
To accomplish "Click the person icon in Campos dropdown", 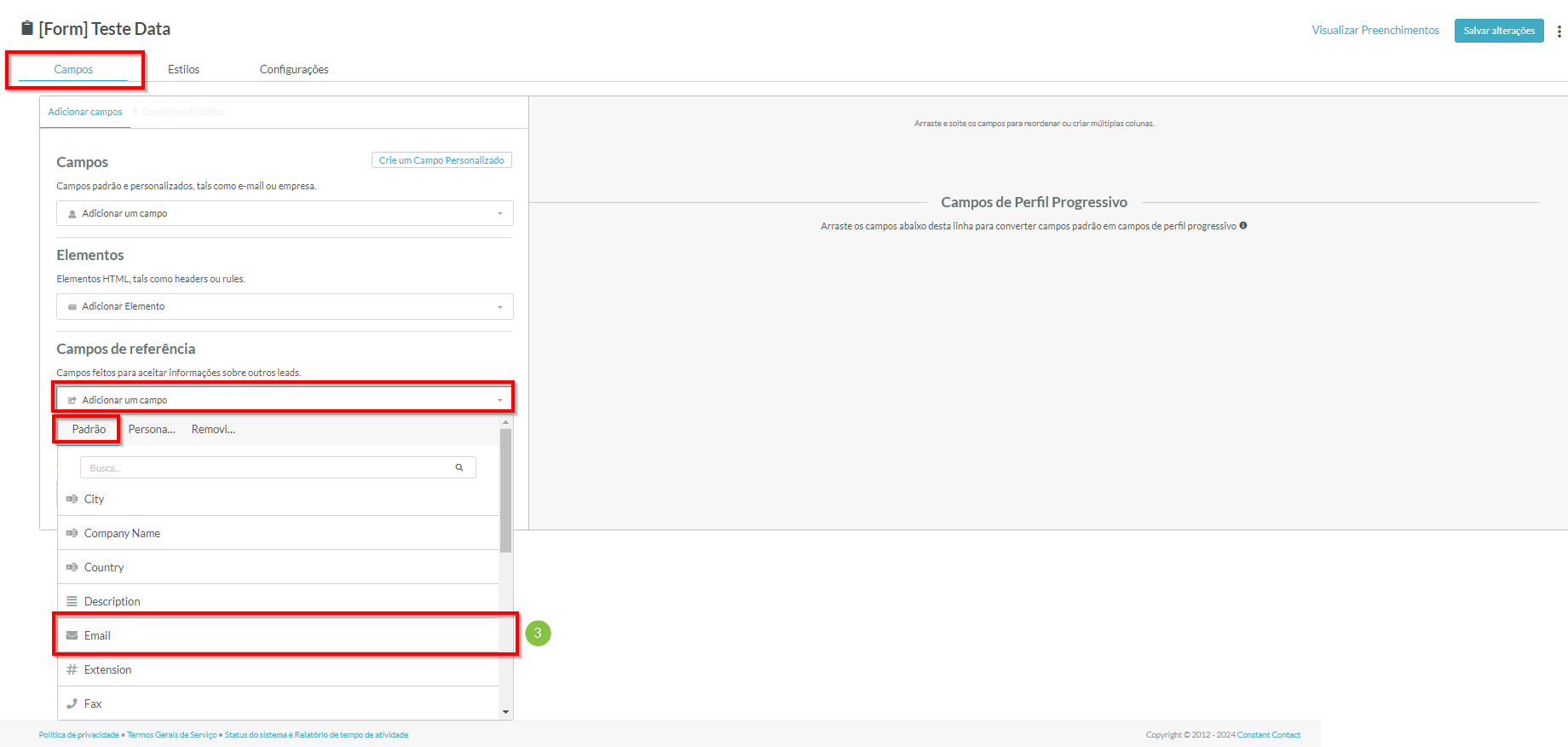I will click(72, 214).
